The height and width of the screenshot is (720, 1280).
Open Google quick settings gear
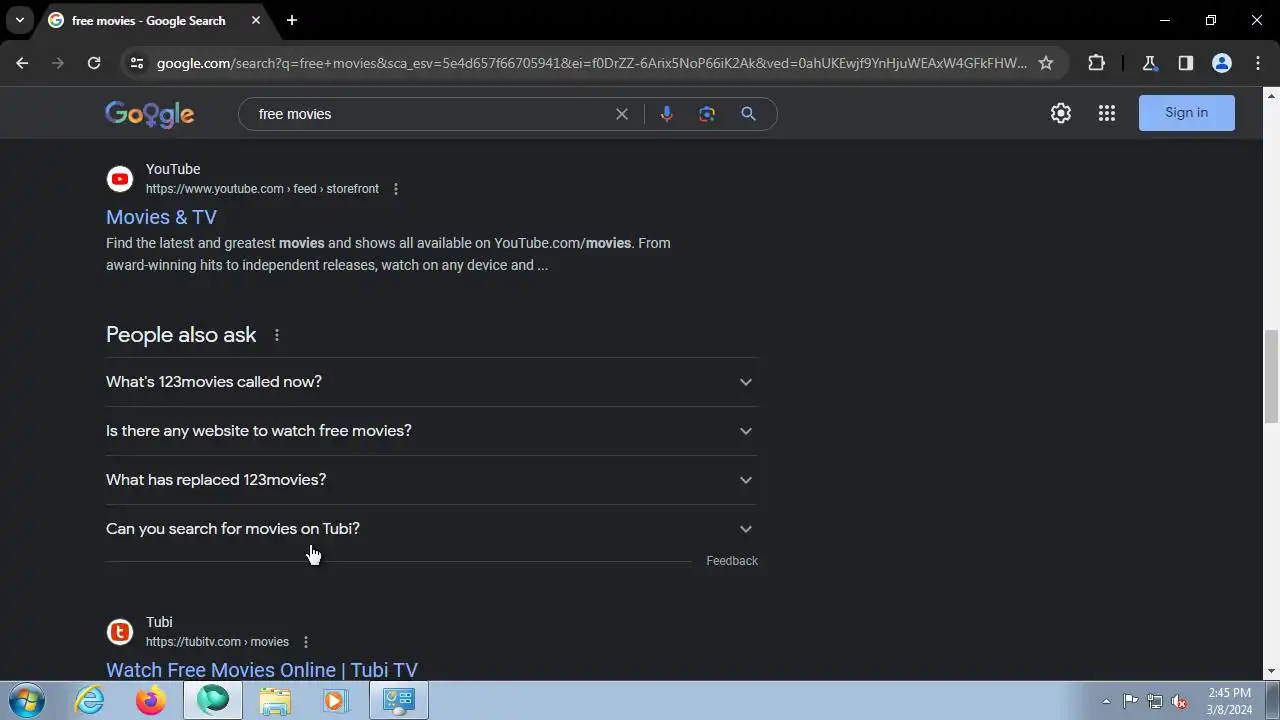pos(1061,113)
